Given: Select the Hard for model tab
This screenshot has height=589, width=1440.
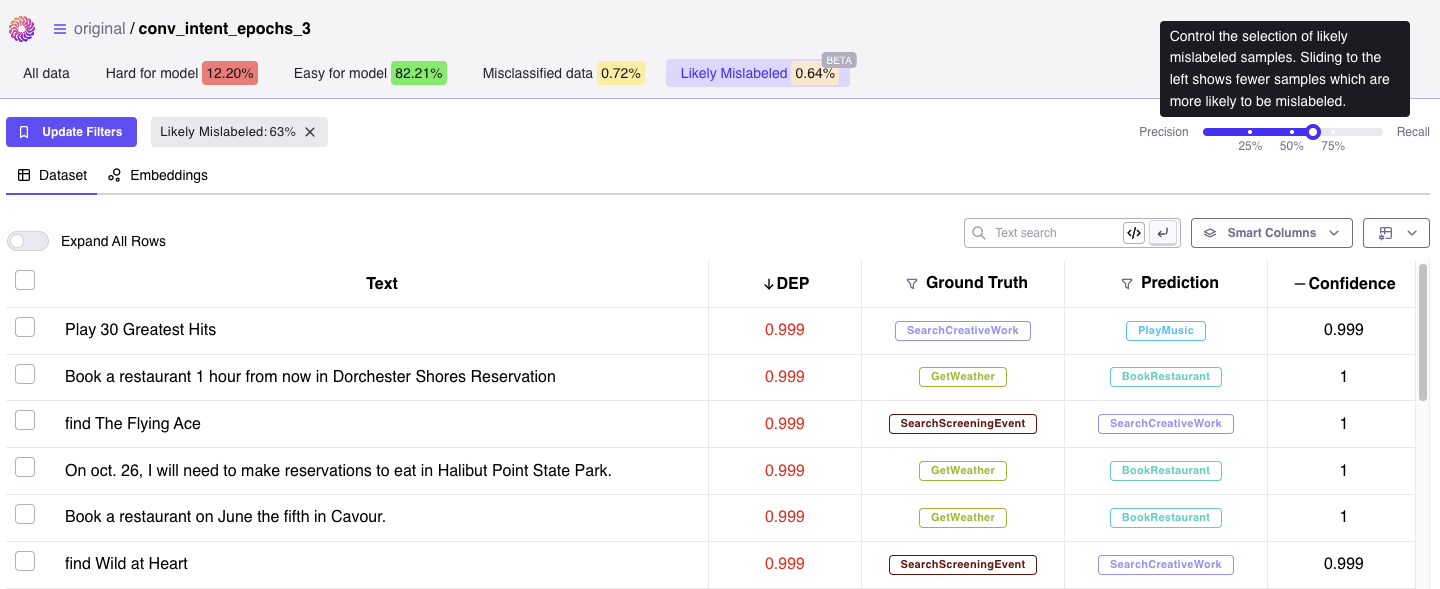Looking at the screenshot, I should coord(181,73).
